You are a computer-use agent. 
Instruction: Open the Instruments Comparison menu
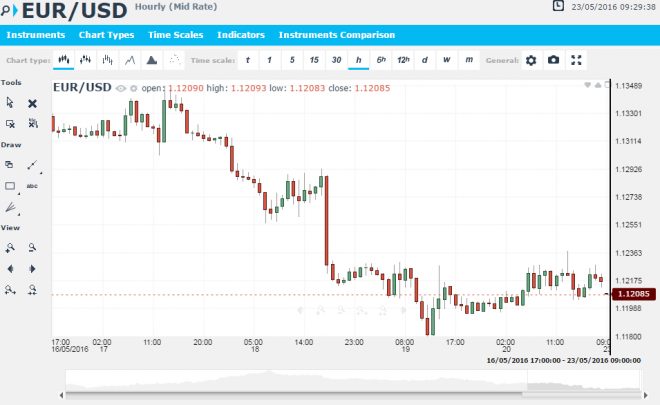pyautogui.click(x=337, y=35)
